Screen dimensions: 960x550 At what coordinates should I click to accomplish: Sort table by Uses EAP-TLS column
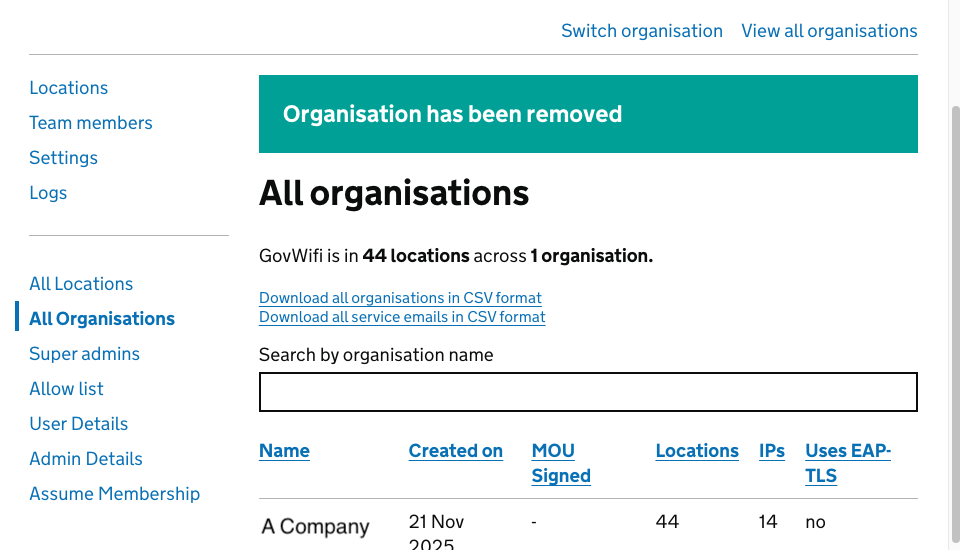click(847, 463)
